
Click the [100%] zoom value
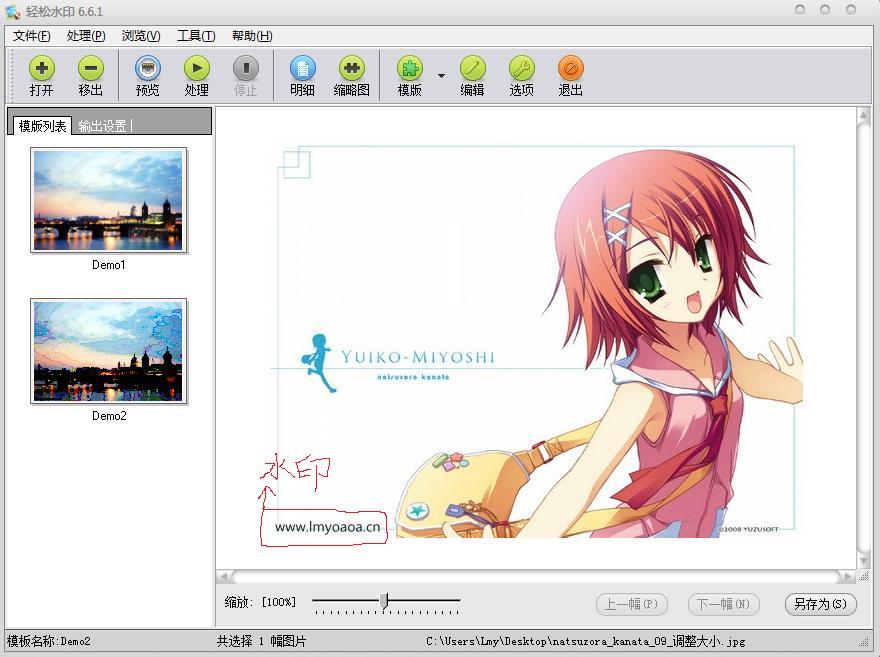point(278,602)
